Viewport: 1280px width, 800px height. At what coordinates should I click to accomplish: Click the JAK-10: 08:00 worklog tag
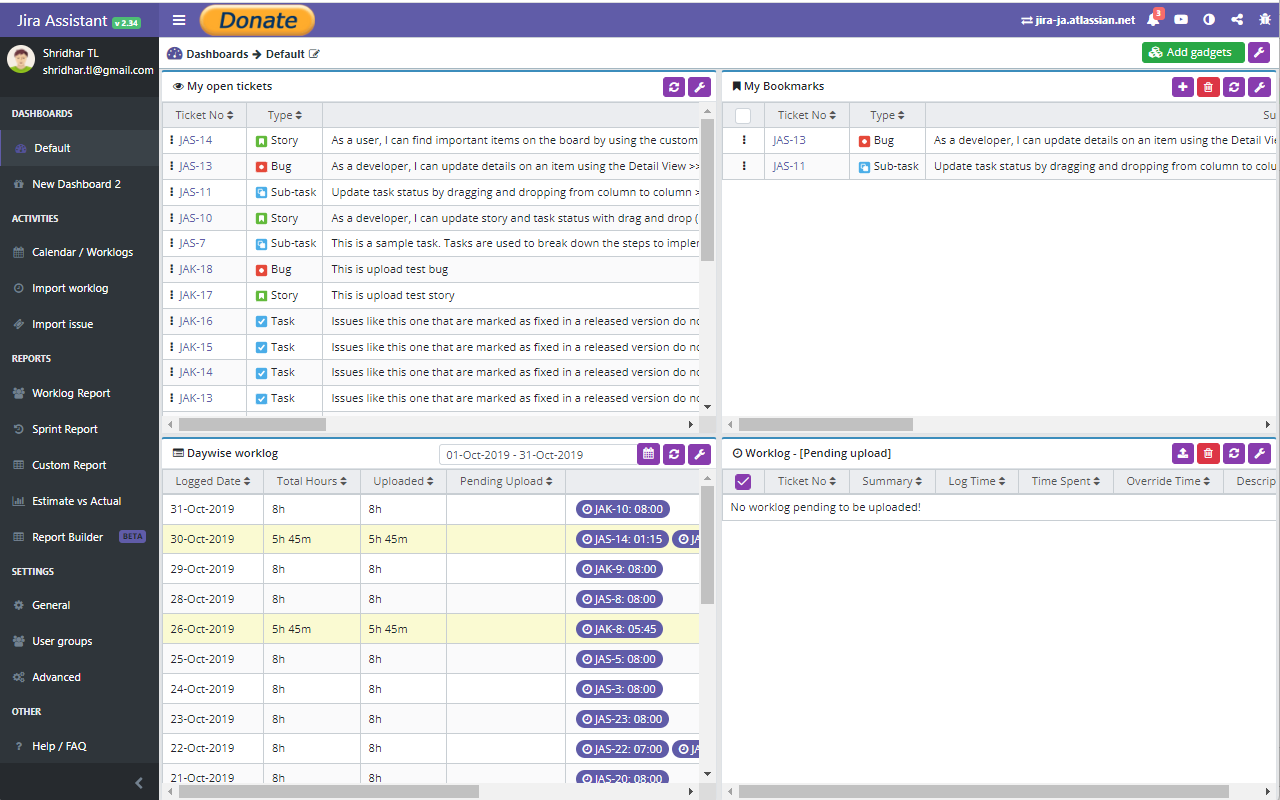(623, 509)
